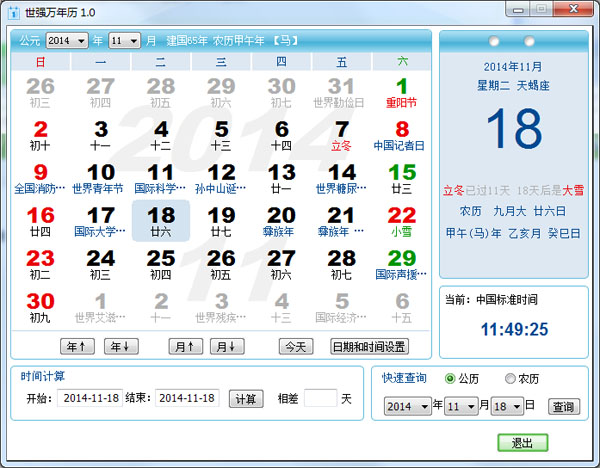
Task: Jump to next year with 年↓ button
Action: (x=121, y=347)
